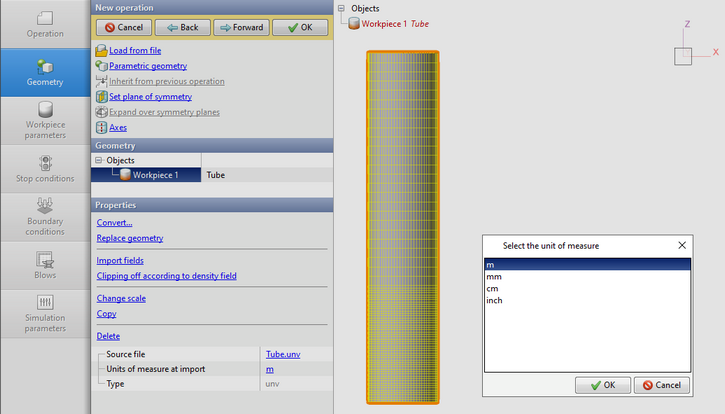Collapse the Objects tree in Geometry panel
The width and height of the screenshot is (725, 414).
[x=98, y=160]
